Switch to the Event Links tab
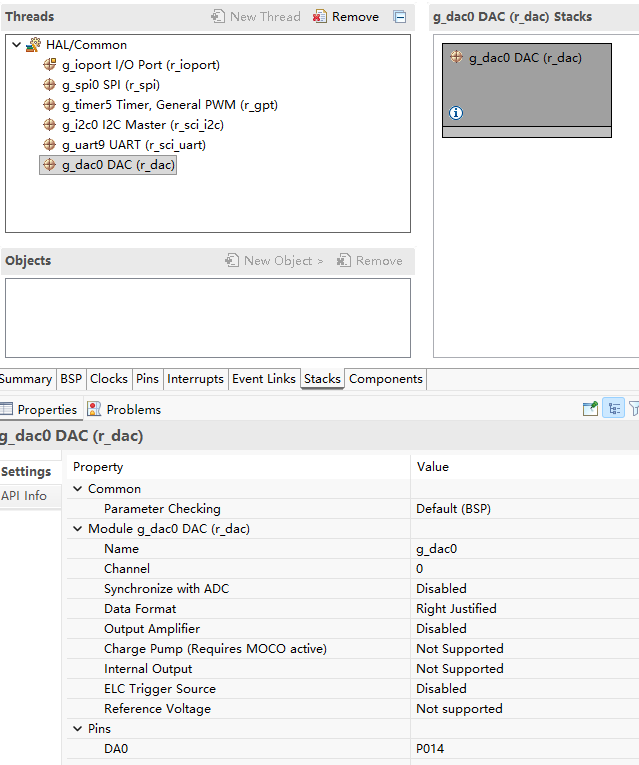 tap(264, 379)
